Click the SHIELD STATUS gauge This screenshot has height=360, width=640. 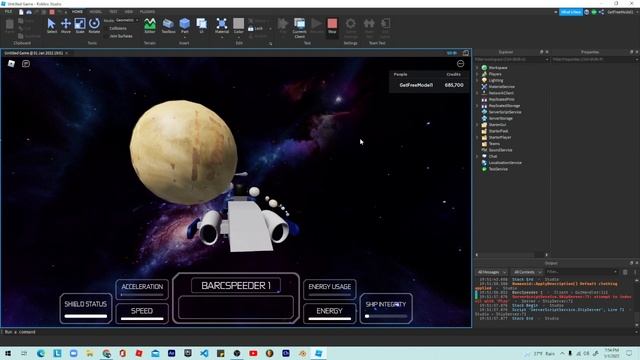click(x=86, y=308)
